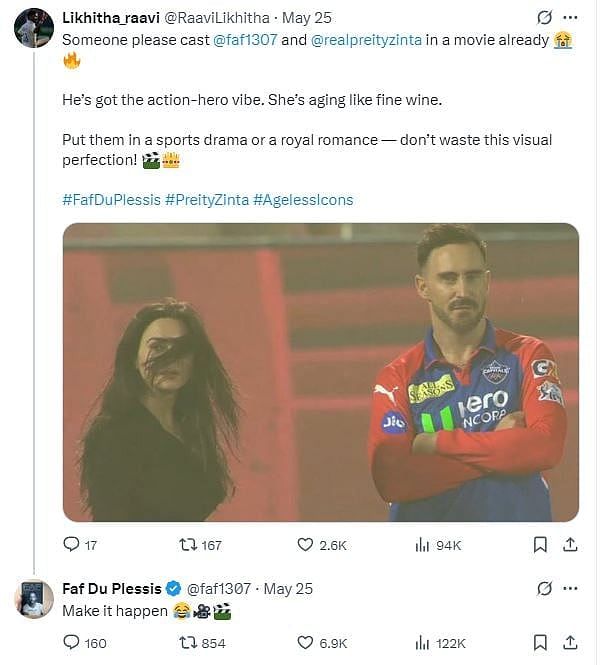613x665 pixels.
Task: Repost Faf Du Plessis's reply with 854
Action: click(x=185, y=643)
